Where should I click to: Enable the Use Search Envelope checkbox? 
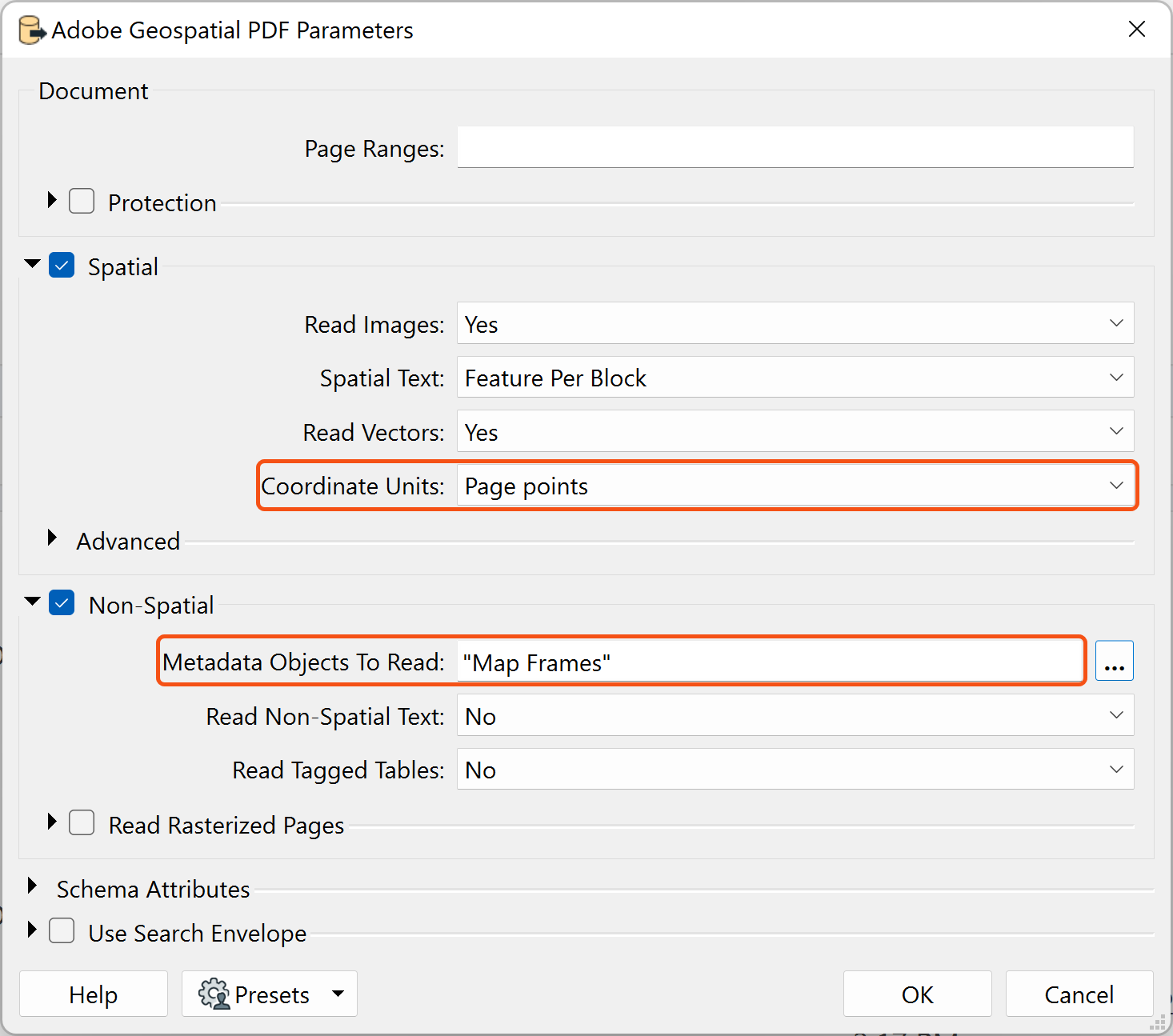[62, 931]
